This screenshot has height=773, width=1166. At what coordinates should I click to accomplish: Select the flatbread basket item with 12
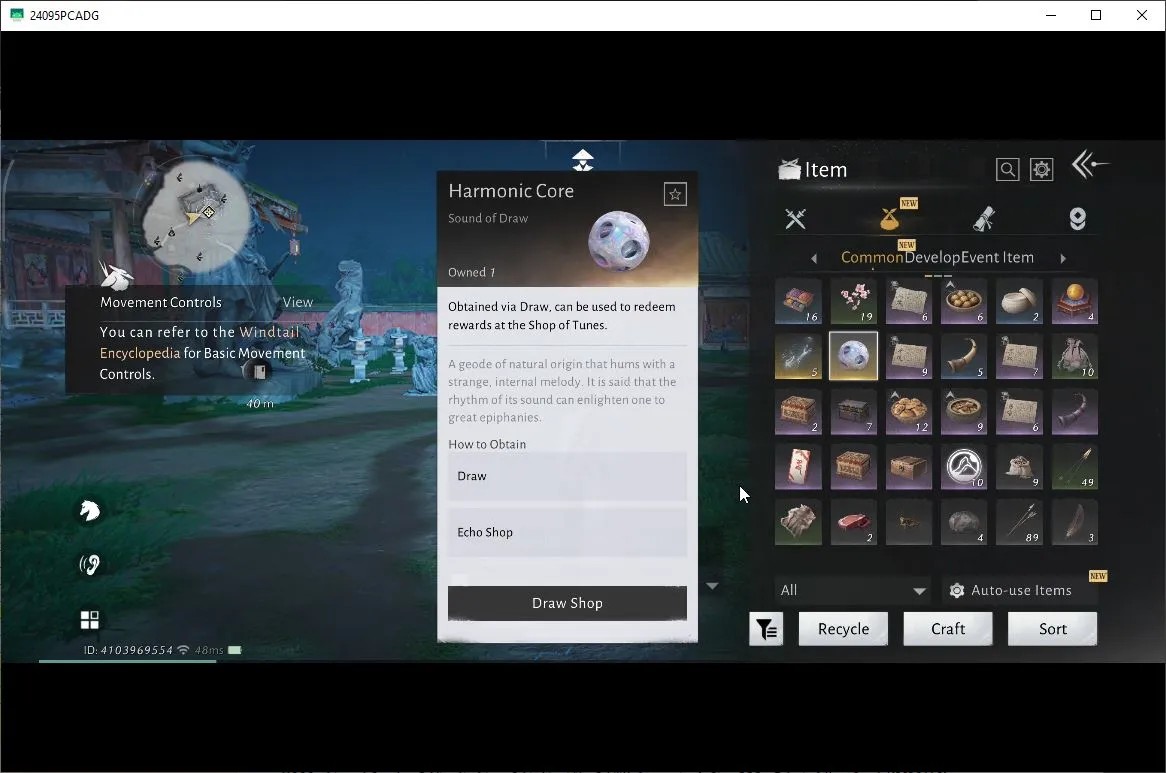coord(909,411)
